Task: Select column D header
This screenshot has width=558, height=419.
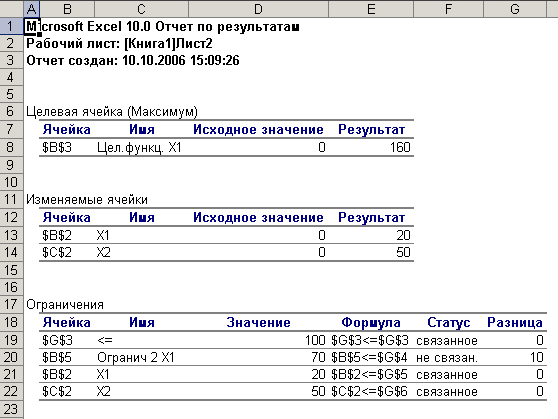Action: [258, 9]
